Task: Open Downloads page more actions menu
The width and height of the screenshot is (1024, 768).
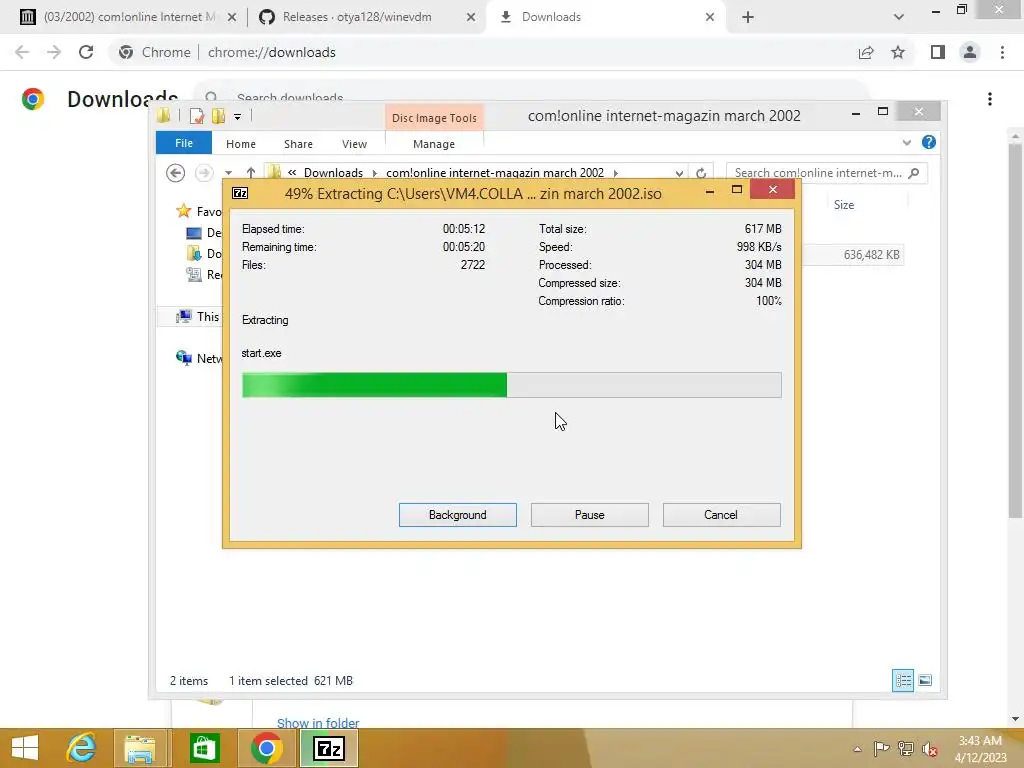Action: point(990,99)
